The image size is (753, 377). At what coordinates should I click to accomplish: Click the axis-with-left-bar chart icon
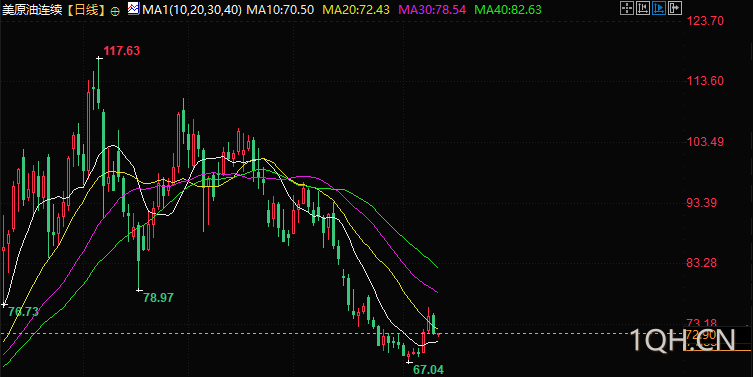click(x=643, y=8)
